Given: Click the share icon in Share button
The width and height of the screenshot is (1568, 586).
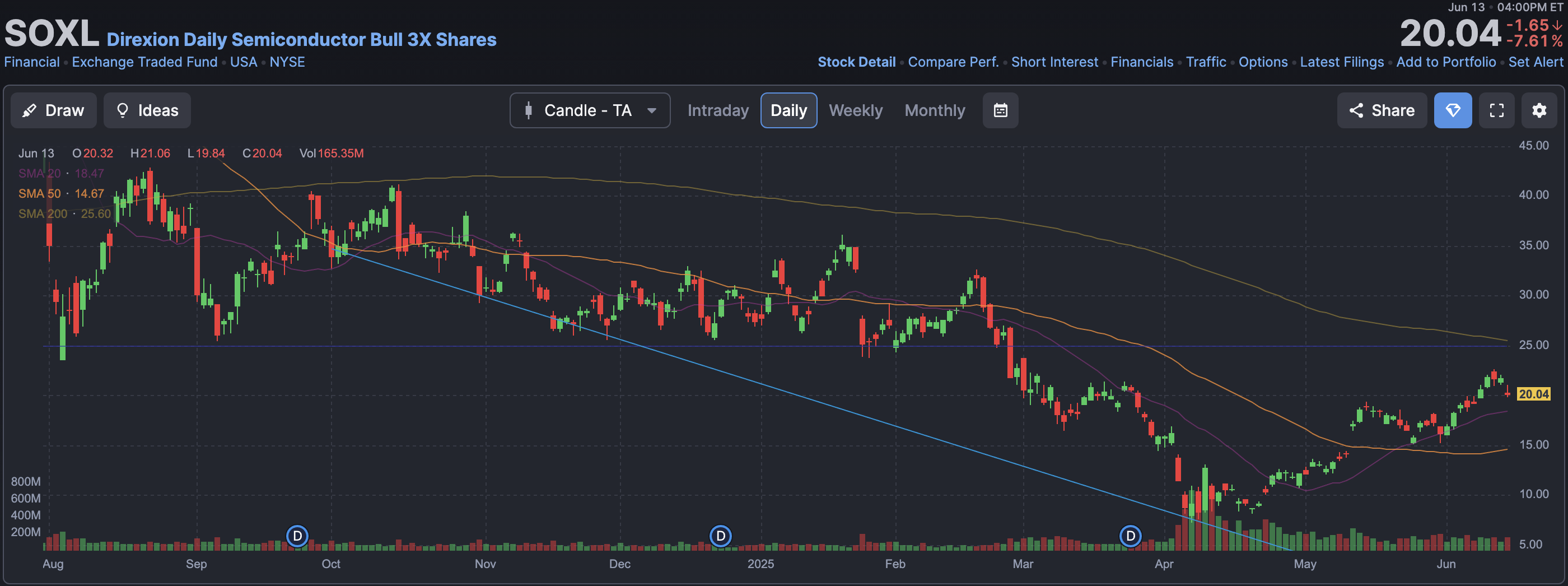Looking at the screenshot, I should point(1356,110).
